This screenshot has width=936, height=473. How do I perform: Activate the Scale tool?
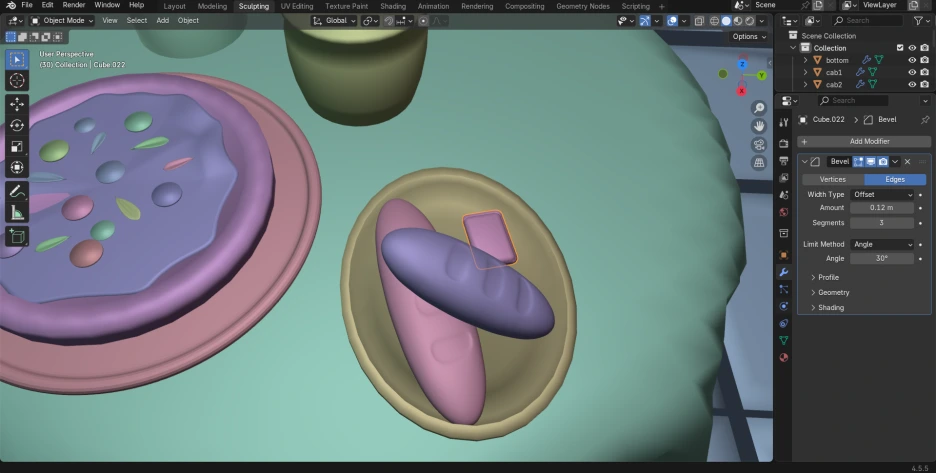tap(17, 147)
